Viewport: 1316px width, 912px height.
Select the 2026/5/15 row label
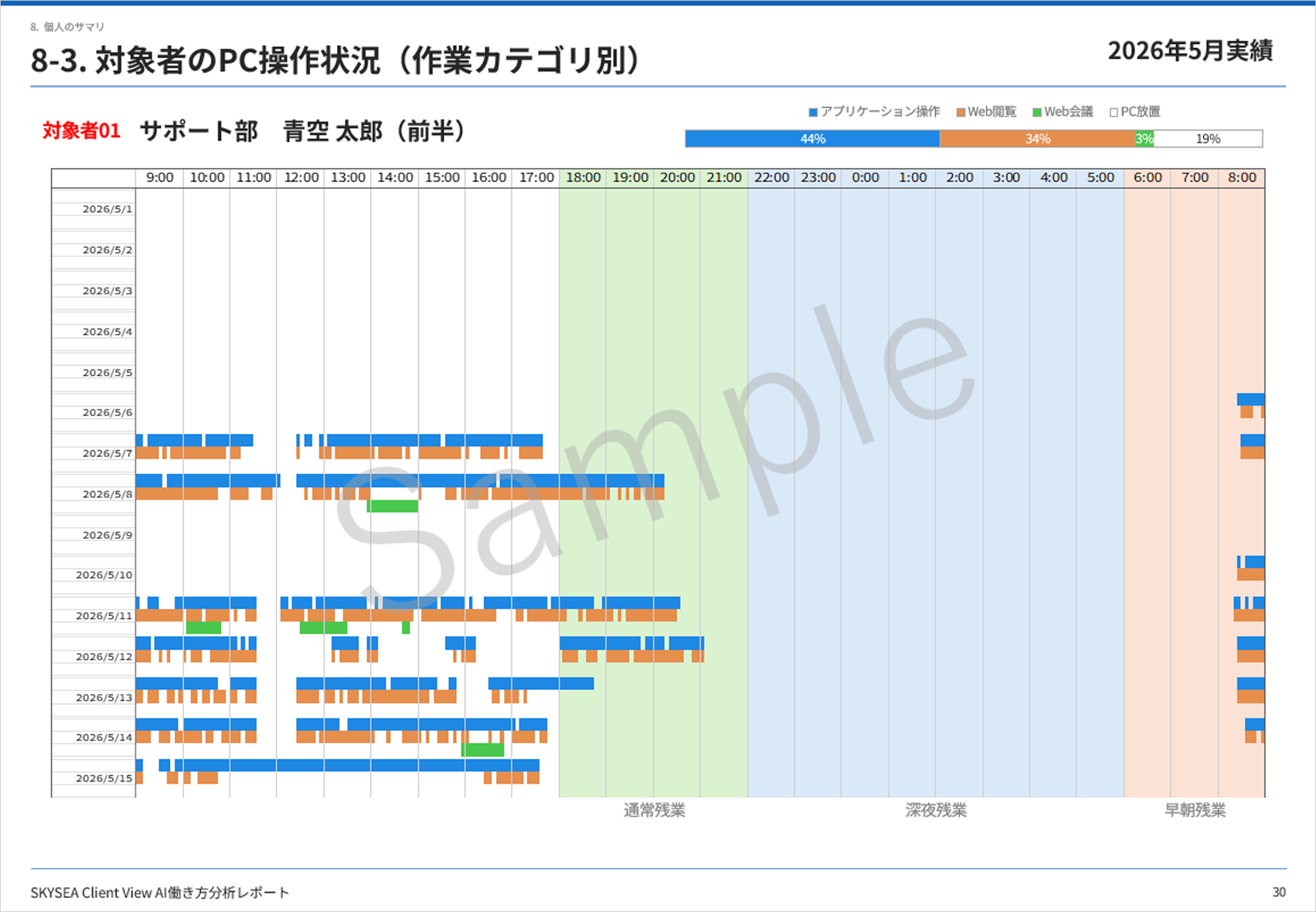tap(104, 778)
